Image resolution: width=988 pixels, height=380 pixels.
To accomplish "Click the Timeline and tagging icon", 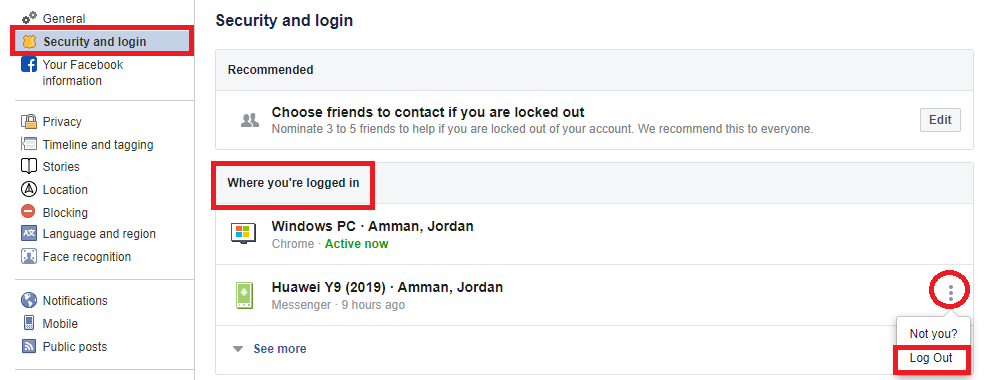I will [x=29, y=144].
